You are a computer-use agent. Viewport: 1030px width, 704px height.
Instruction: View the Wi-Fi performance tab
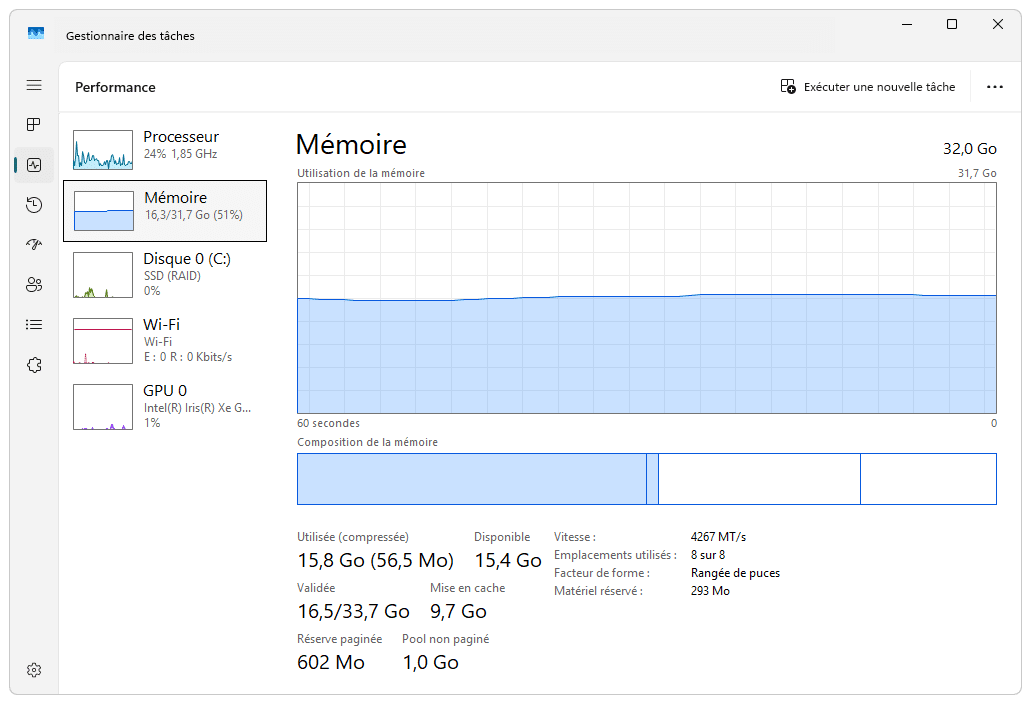pyautogui.click(x=165, y=340)
